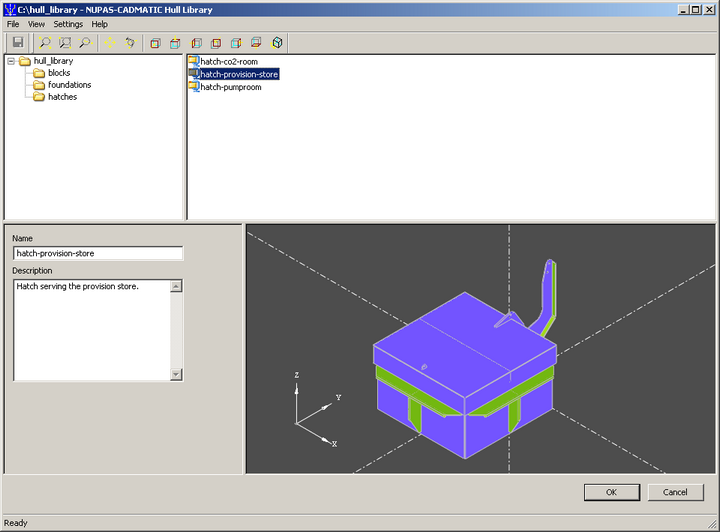
Task: Click into the Name text field
Action: click(97, 254)
